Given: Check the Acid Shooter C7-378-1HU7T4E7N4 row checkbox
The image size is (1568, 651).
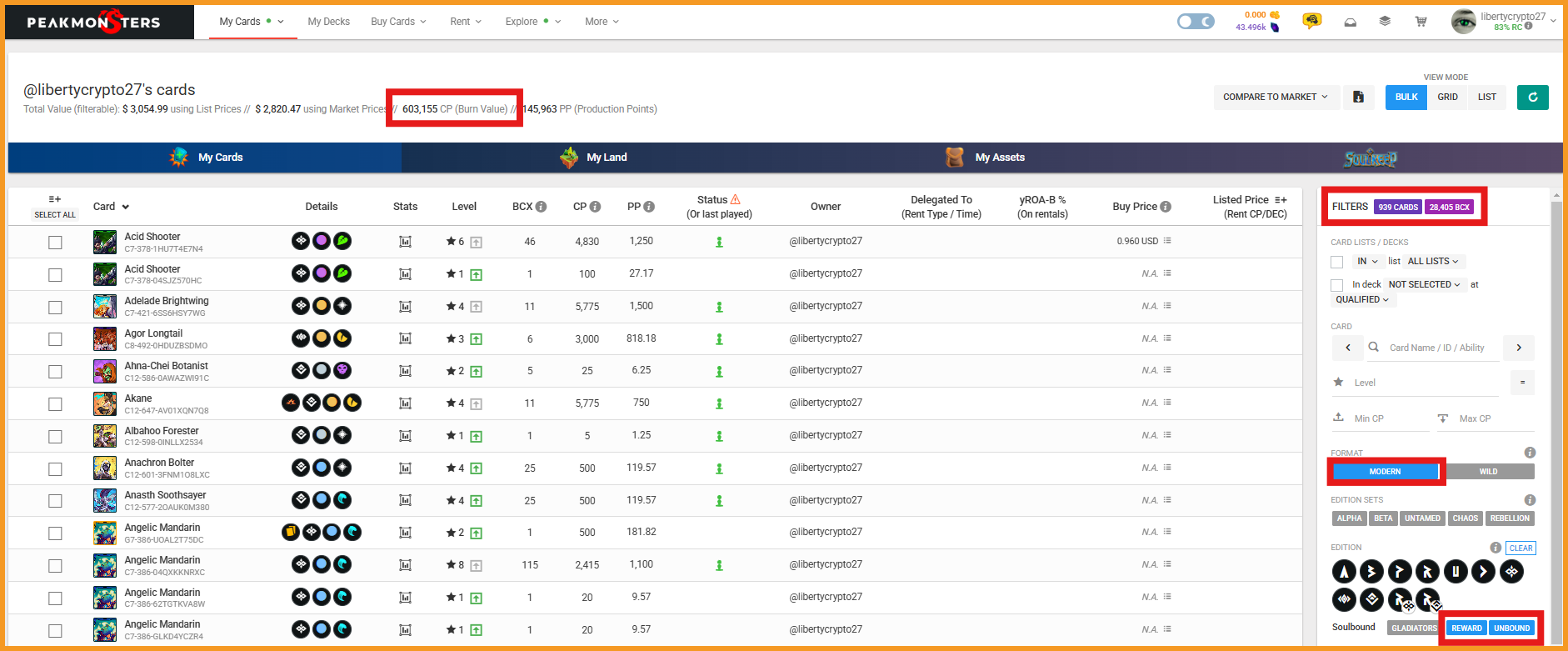Looking at the screenshot, I should (55, 243).
